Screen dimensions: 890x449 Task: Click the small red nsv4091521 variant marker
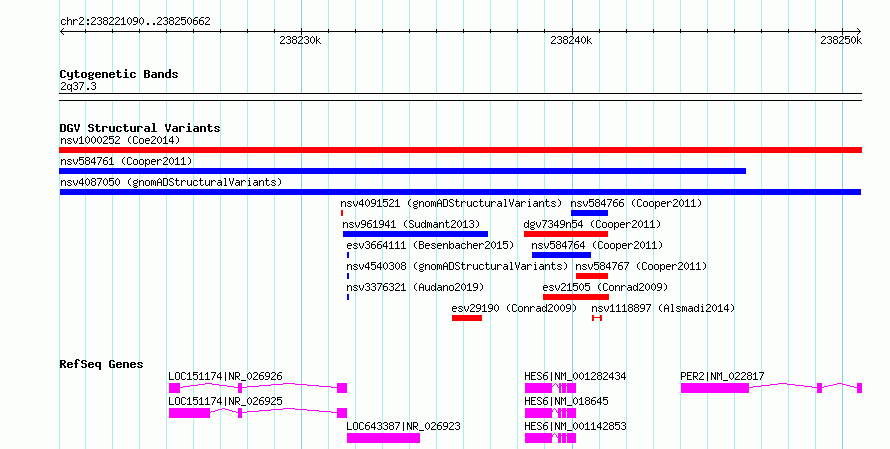(342, 213)
